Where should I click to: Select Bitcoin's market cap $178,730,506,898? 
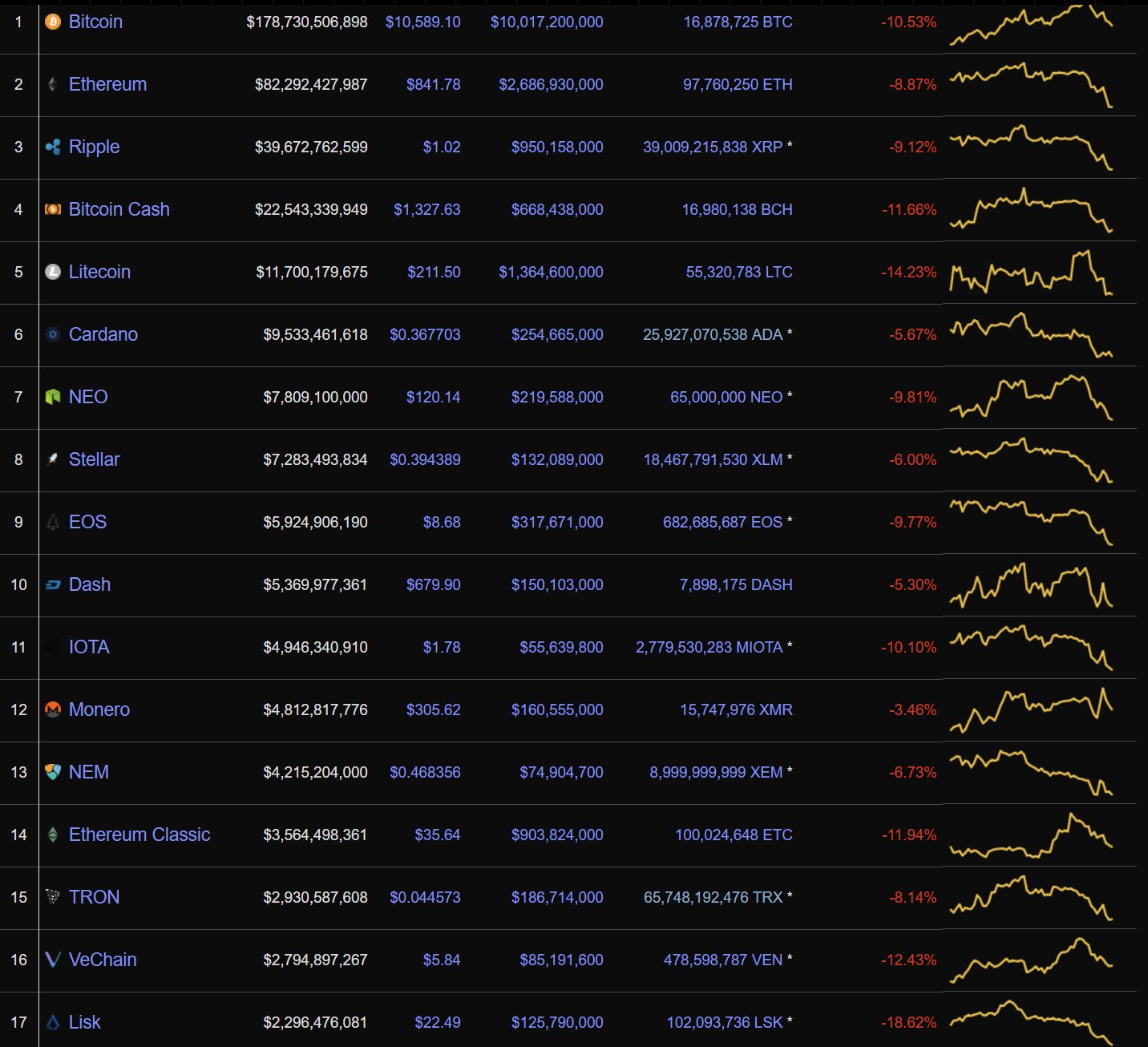[x=307, y=22]
